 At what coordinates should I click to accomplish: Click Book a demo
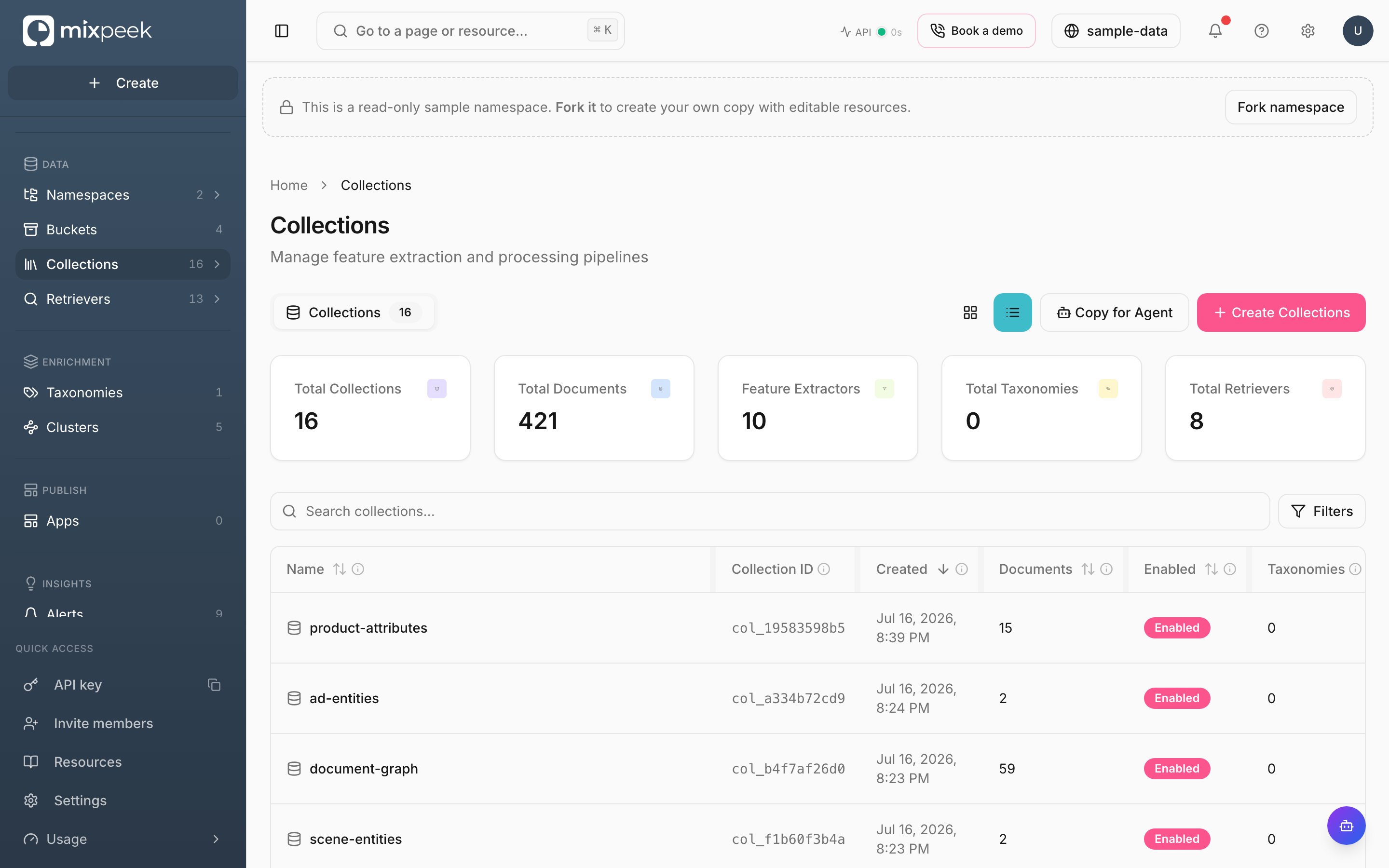click(x=976, y=31)
